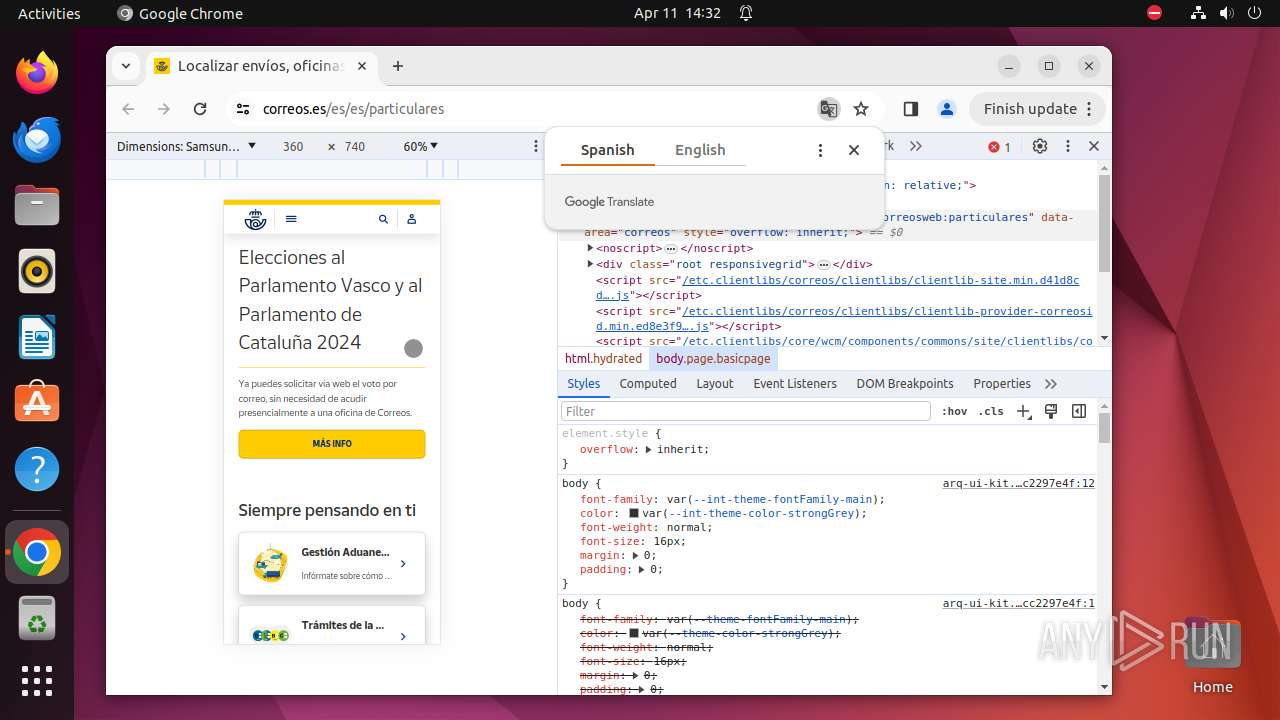The height and width of the screenshot is (720, 1280).
Task: Reload the correos.es page
Action: pyautogui.click(x=200, y=109)
